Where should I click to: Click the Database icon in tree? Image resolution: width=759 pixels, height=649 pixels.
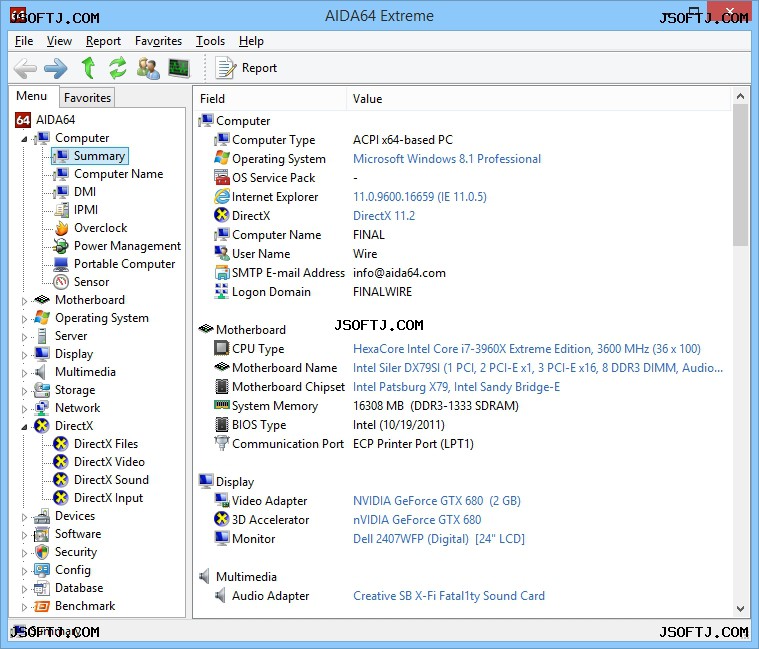click(x=42, y=588)
